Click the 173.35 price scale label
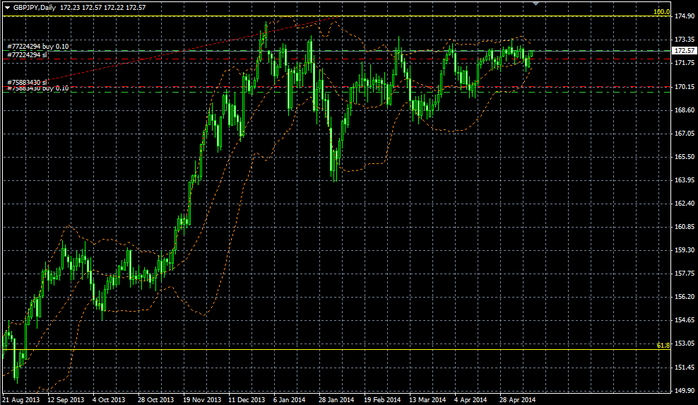 point(685,40)
